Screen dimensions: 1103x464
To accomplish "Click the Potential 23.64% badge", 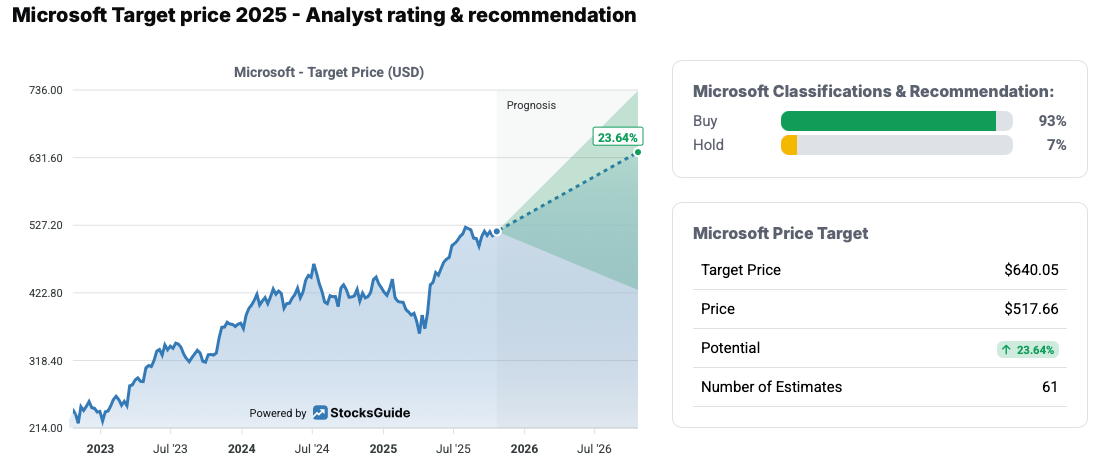I will pos(1028,349).
